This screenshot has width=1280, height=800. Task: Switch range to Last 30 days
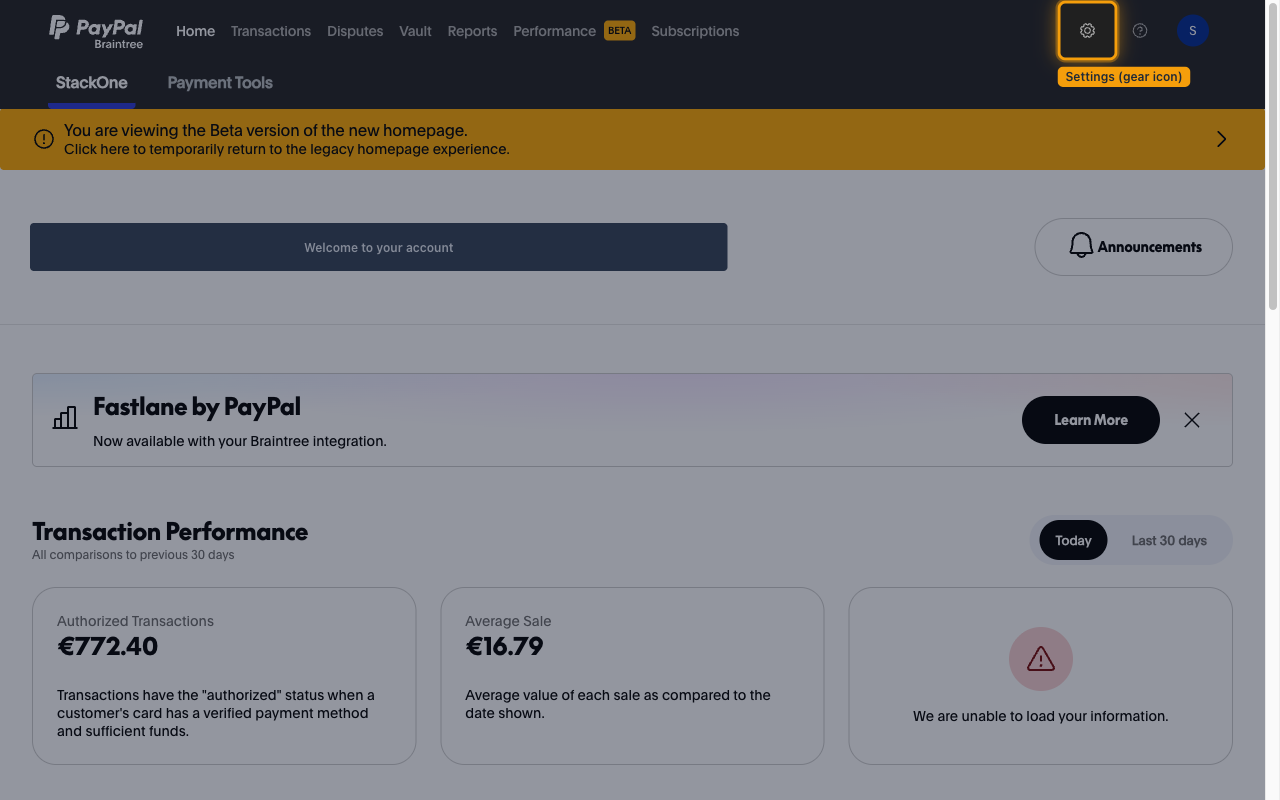[1169, 541]
